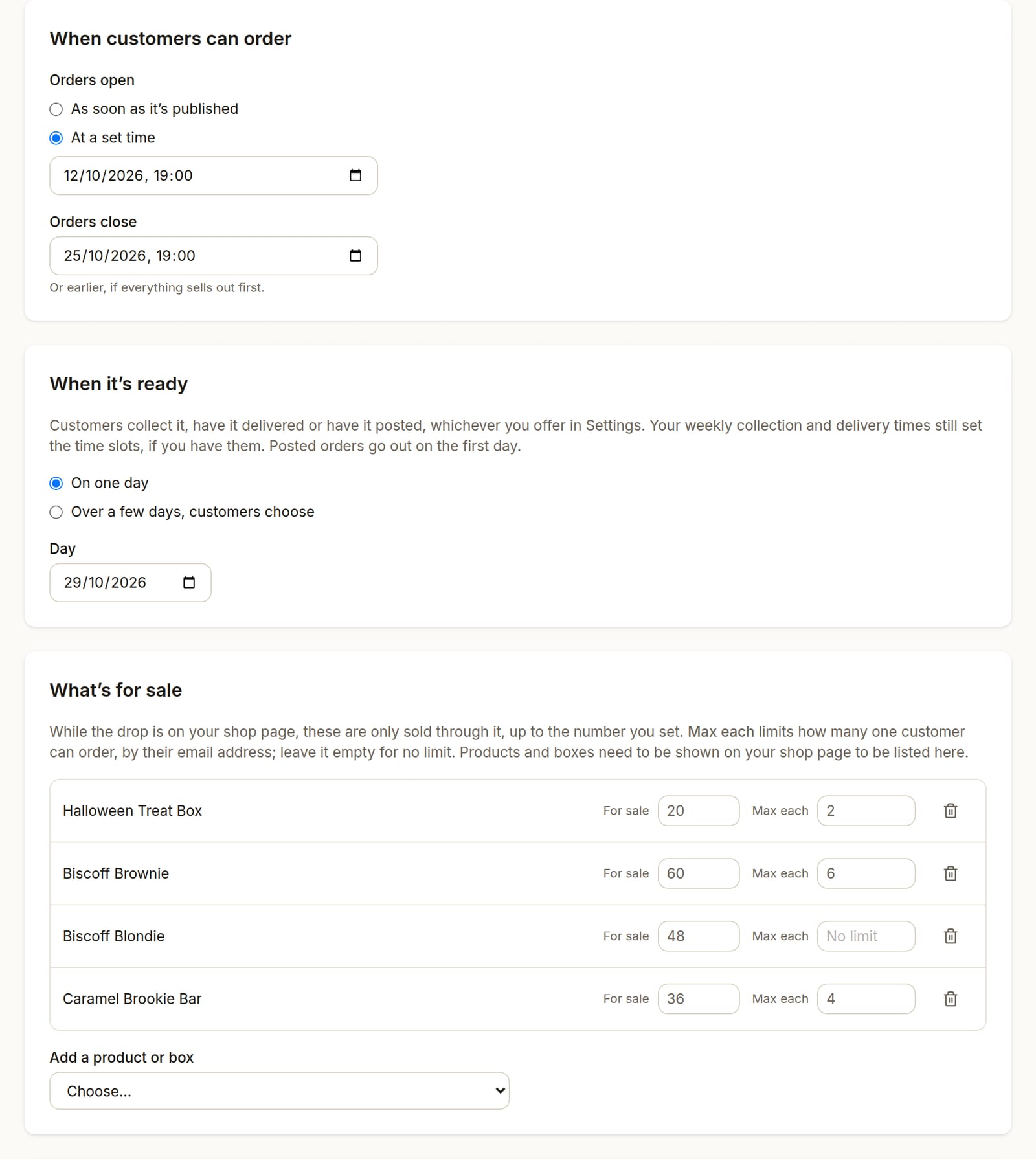Delete Halloween Treat Box row

pos(951,811)
